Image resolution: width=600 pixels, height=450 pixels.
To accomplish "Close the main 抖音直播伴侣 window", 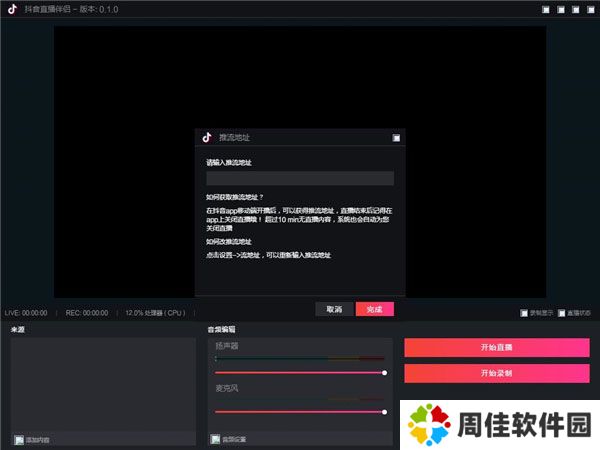I will click(590, 10).
